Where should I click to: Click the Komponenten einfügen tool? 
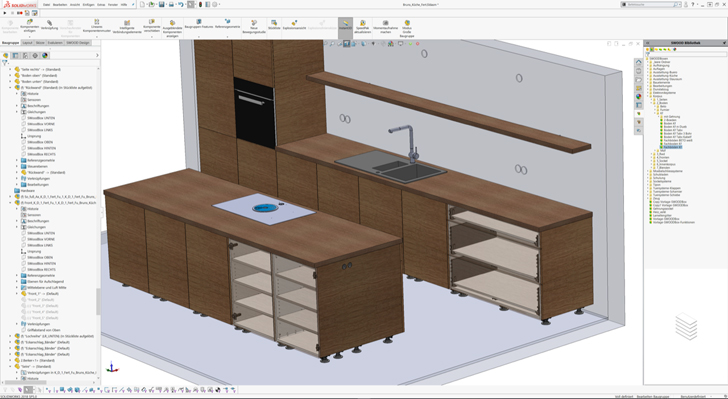click(29, 27)
